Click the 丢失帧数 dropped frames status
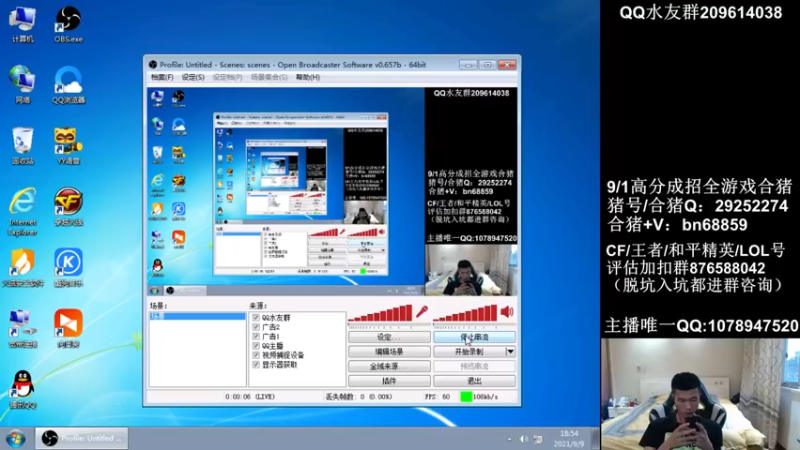This screenshot has width=800, height=450. 359,396
